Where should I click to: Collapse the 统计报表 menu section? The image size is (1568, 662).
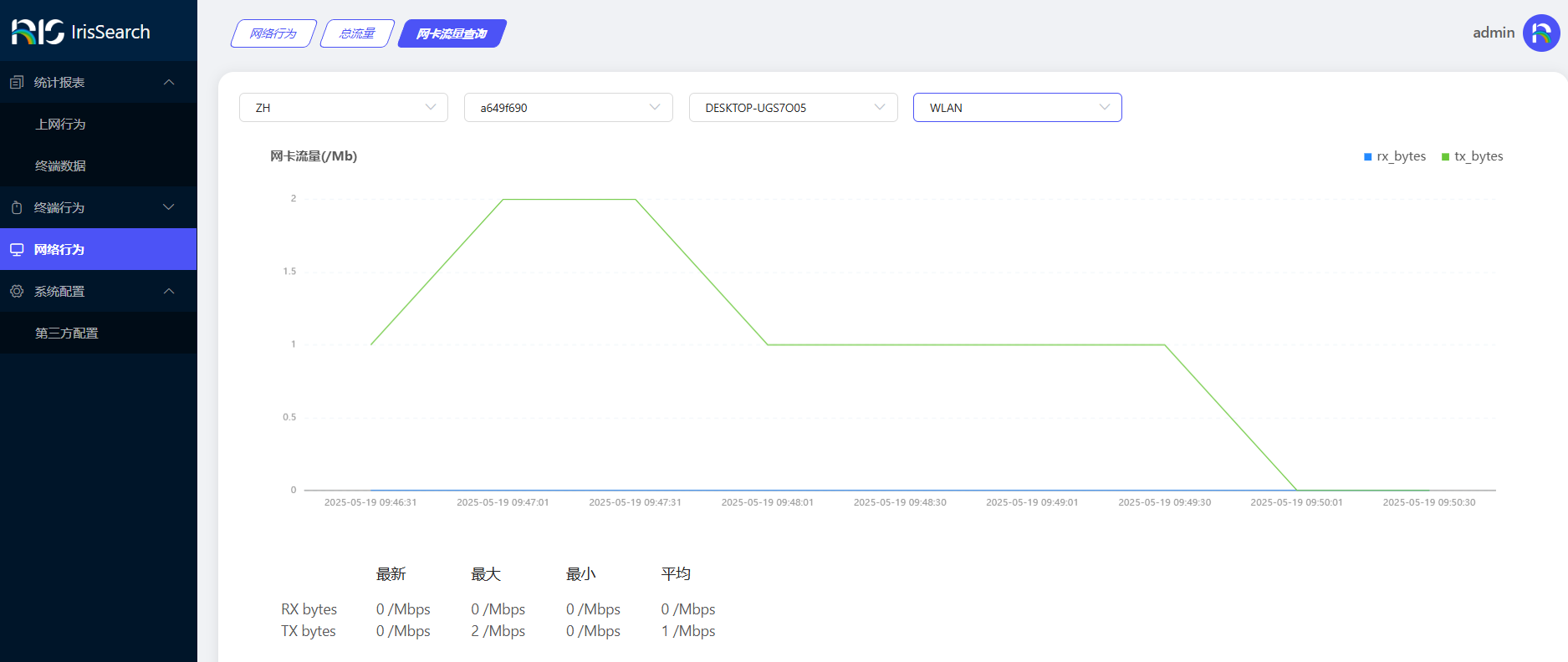[169, 82]
